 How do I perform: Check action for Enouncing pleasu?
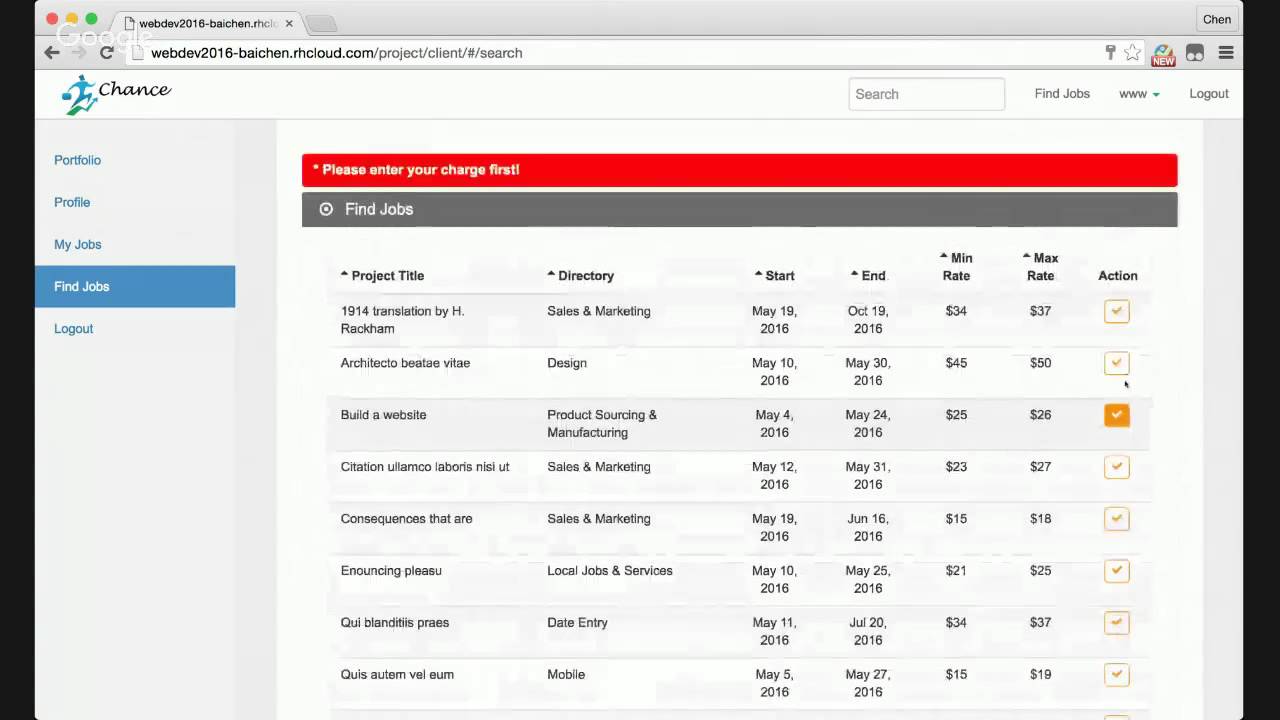click(x=1117, y=571)
